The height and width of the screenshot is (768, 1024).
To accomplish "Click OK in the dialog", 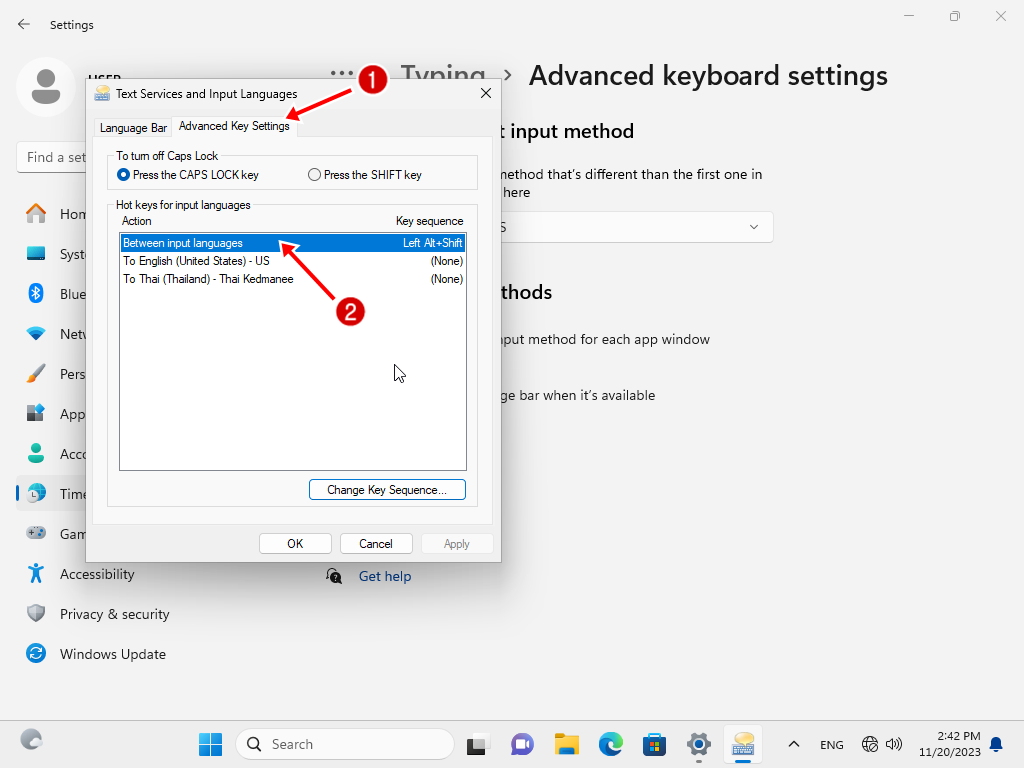I will tap(295, 544).
